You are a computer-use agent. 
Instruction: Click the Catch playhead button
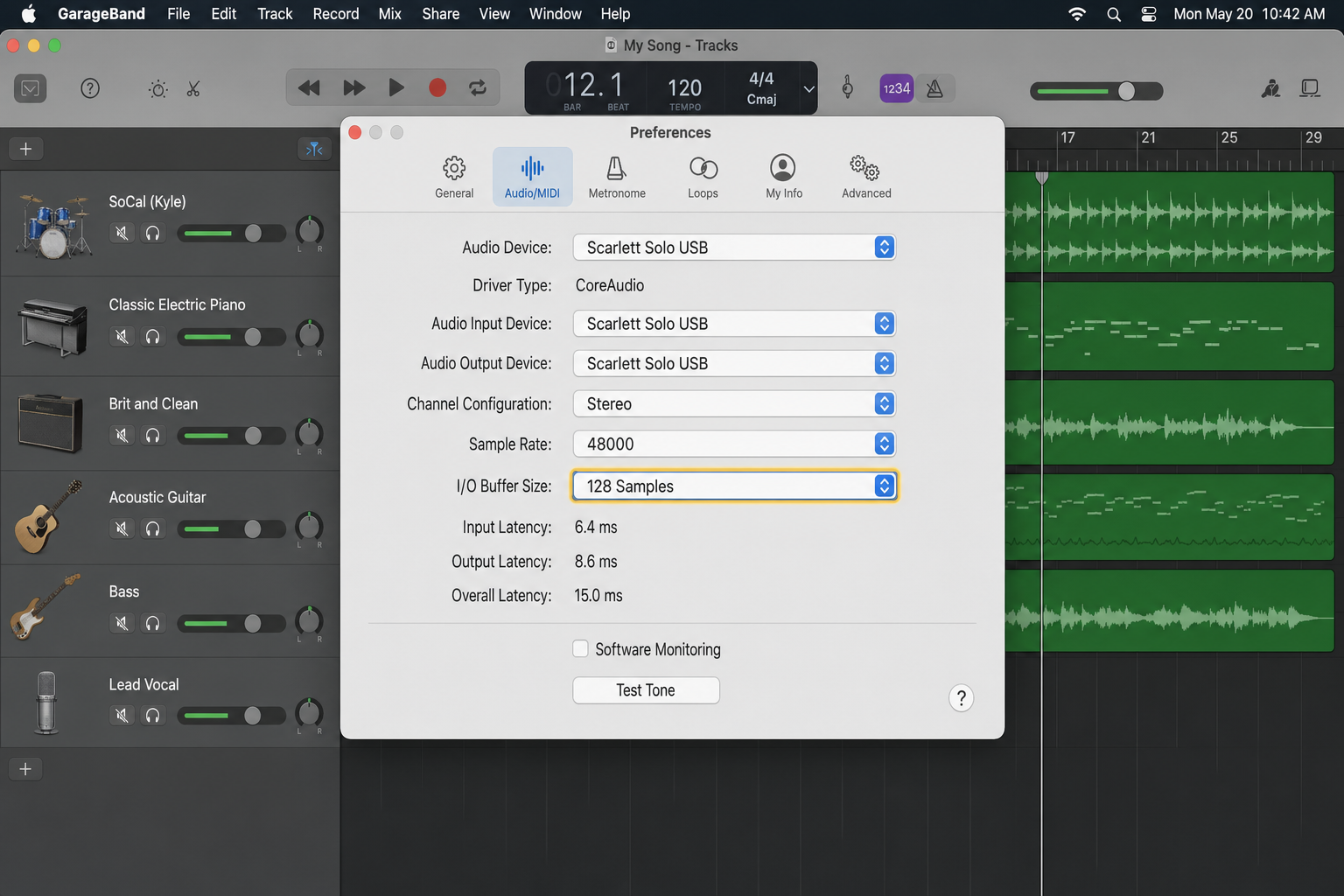(314, 149)
